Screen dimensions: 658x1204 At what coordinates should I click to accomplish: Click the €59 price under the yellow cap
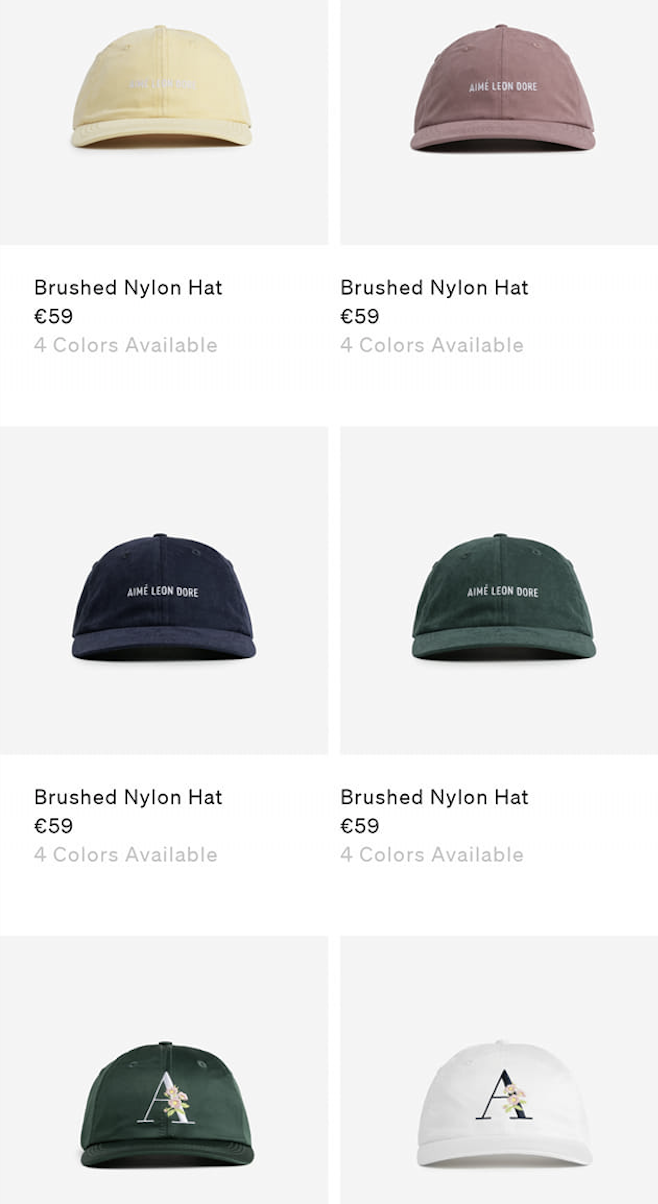coord(54,317)
